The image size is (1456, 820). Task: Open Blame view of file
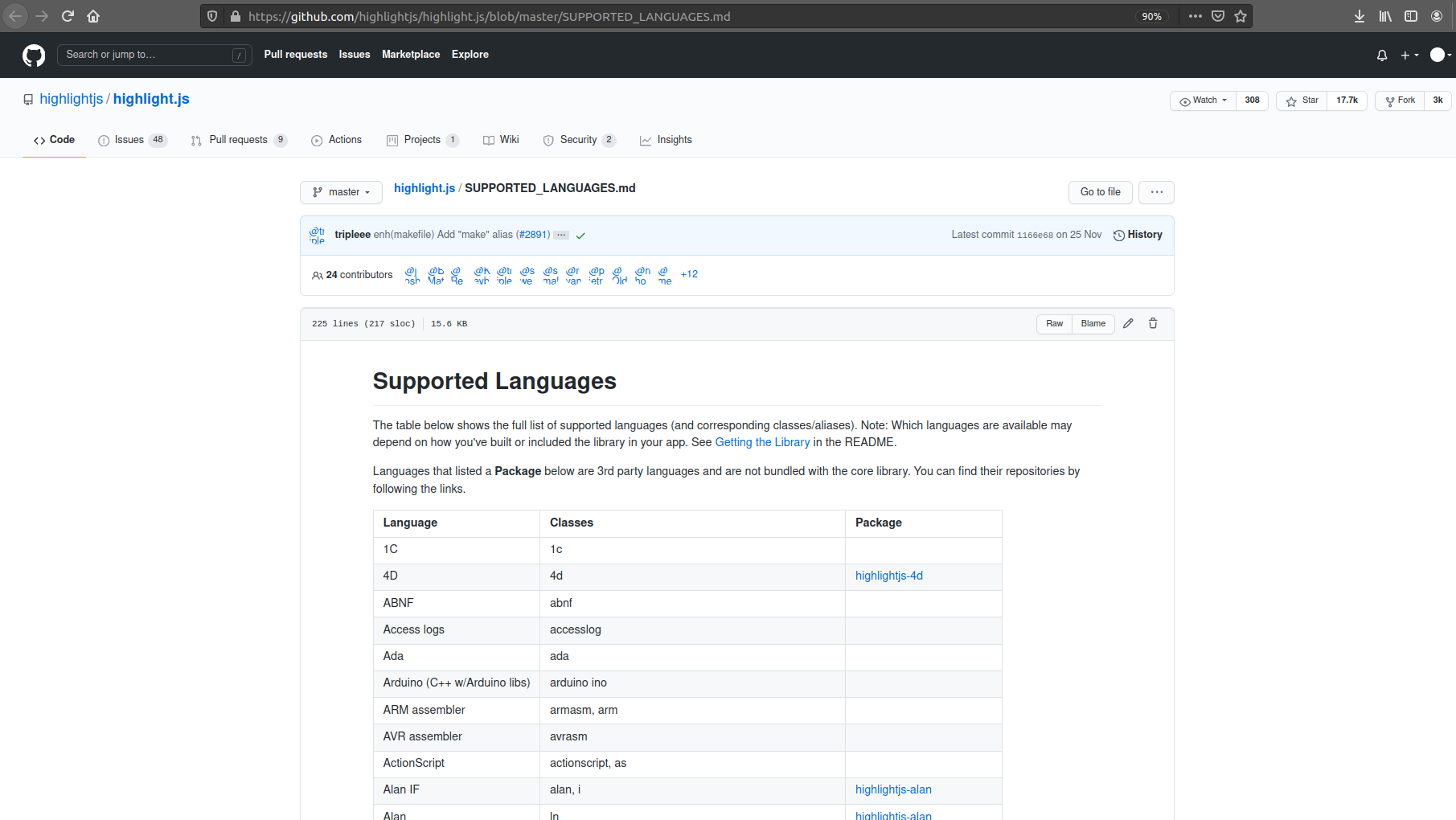(1093, 323)
